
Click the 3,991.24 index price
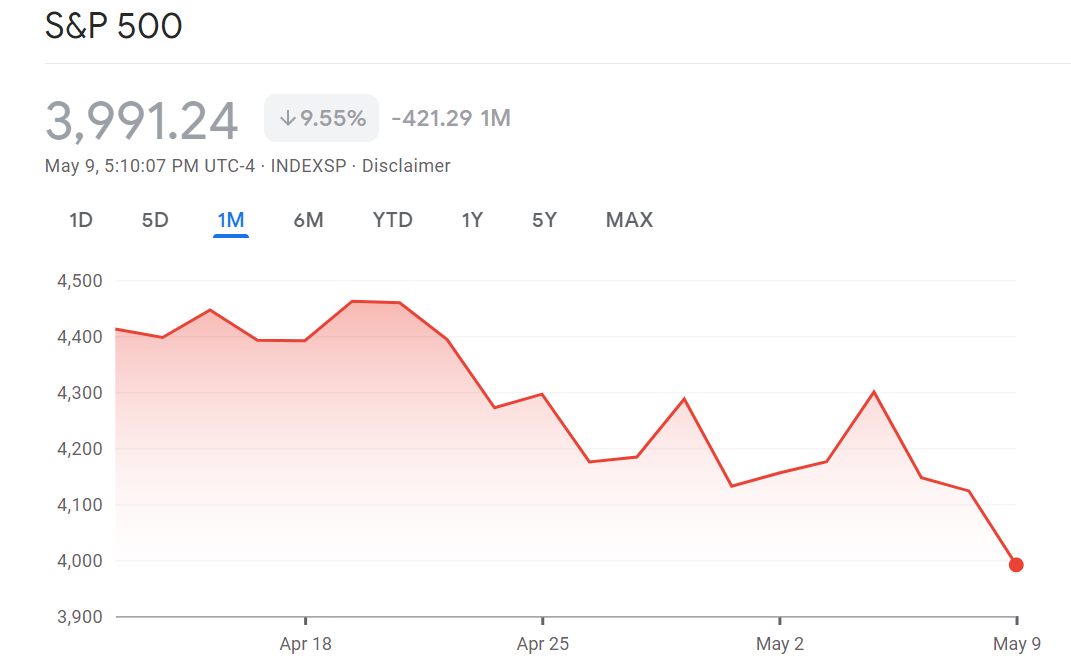142,120
